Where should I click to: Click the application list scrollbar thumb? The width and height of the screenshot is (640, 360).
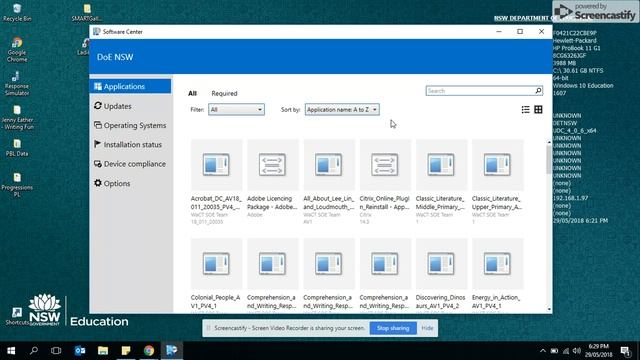point(549,159)
